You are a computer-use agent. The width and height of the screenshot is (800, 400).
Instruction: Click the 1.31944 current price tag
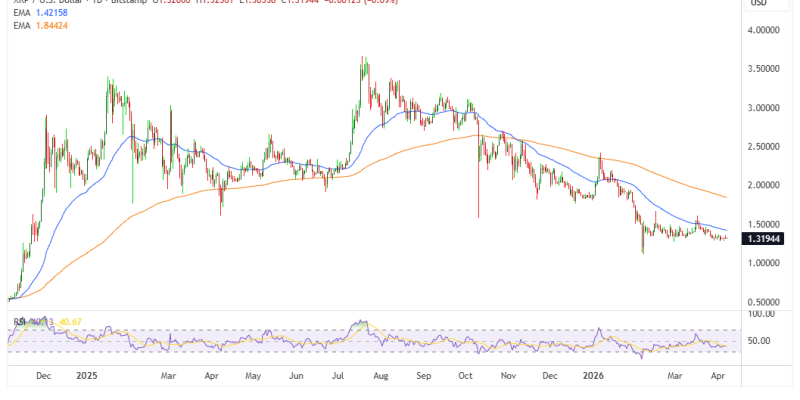[763, 239]
